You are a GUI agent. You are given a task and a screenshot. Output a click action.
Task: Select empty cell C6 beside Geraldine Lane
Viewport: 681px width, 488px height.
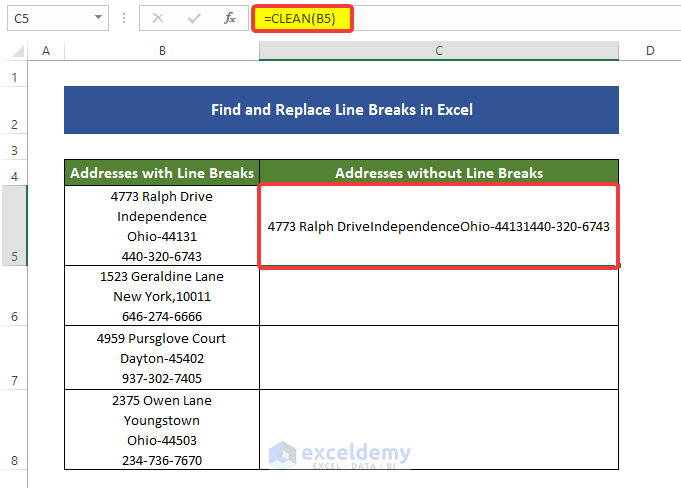(439, 296)
